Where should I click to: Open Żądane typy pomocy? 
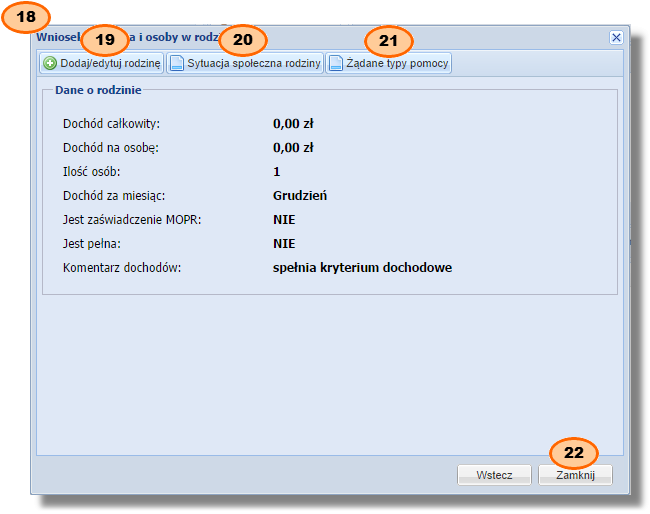[x=389, y=64]
